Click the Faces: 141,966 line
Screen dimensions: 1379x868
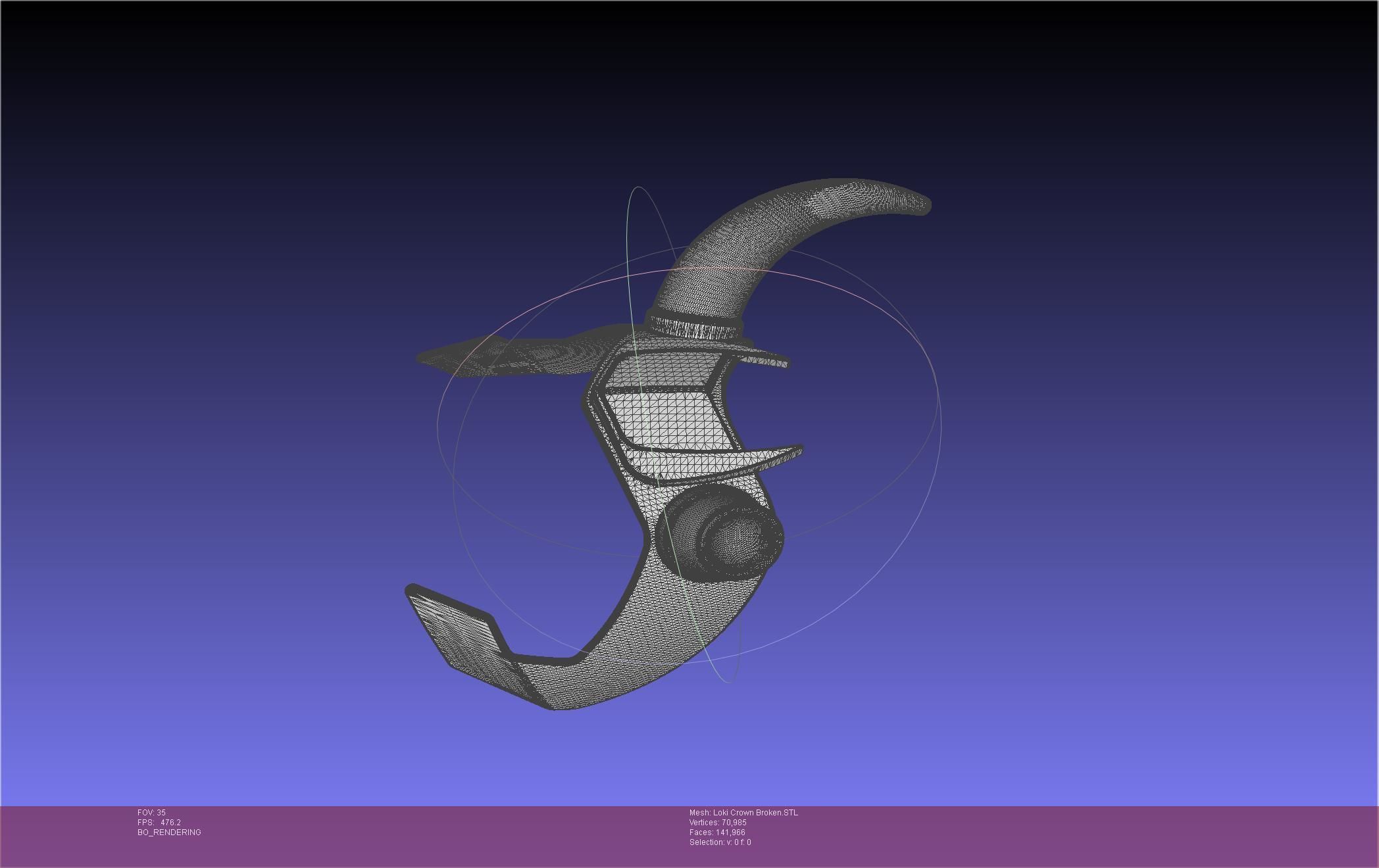point(717,832)
